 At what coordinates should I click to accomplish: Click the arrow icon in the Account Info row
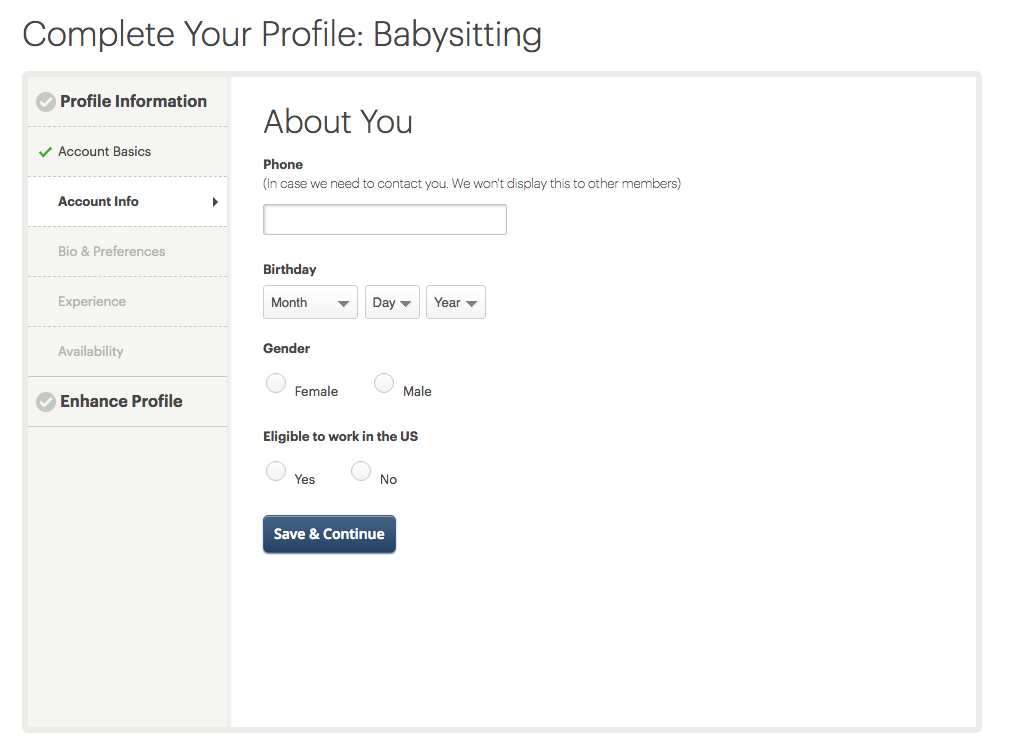(215, 202)
